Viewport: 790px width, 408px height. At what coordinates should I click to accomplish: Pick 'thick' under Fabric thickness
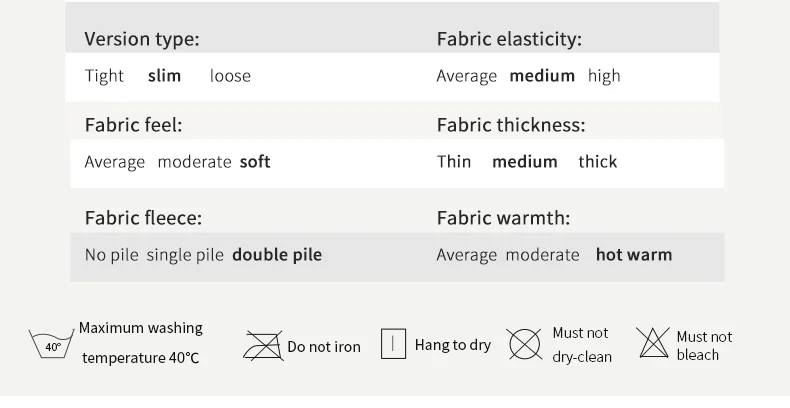(x=598, y=162)
